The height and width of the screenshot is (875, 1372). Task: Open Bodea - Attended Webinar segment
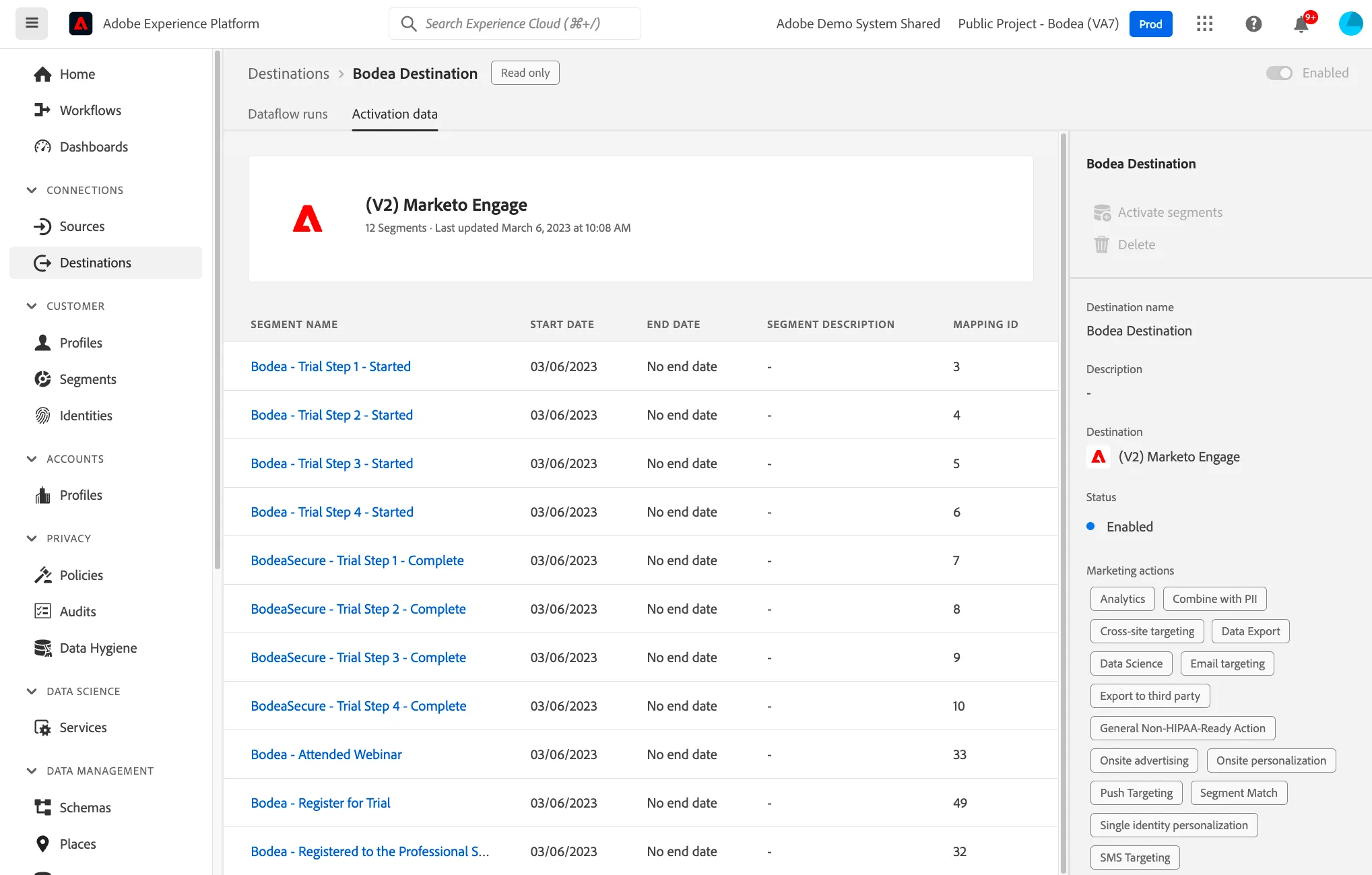[326, 754]
